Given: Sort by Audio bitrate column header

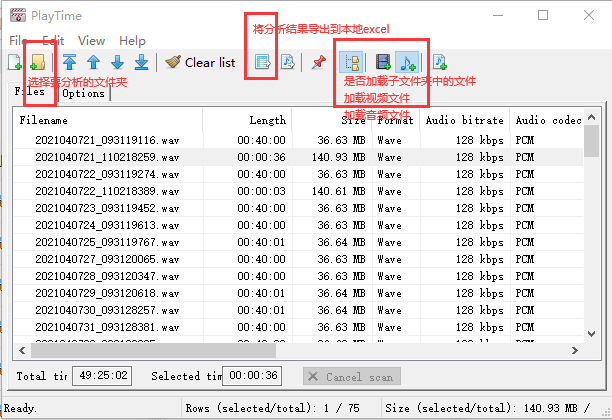Looking at the screenshot, I should click(464, 120).
